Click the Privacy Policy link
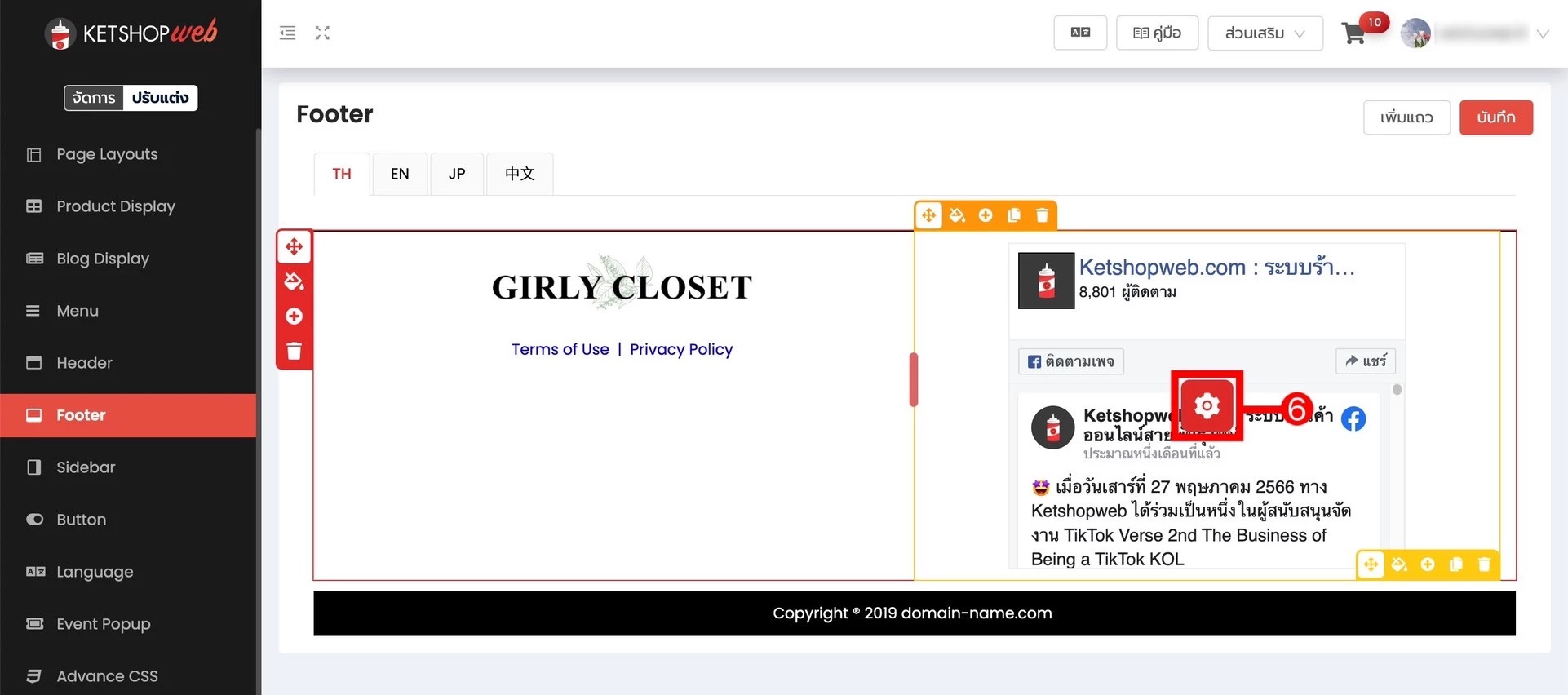The height and width of the screenshot is (695, 1568). tap(681, 349)
